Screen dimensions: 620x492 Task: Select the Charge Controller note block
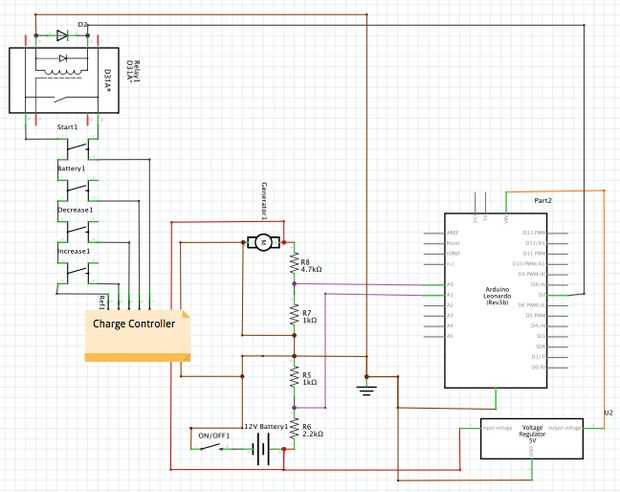click(138, 335)
